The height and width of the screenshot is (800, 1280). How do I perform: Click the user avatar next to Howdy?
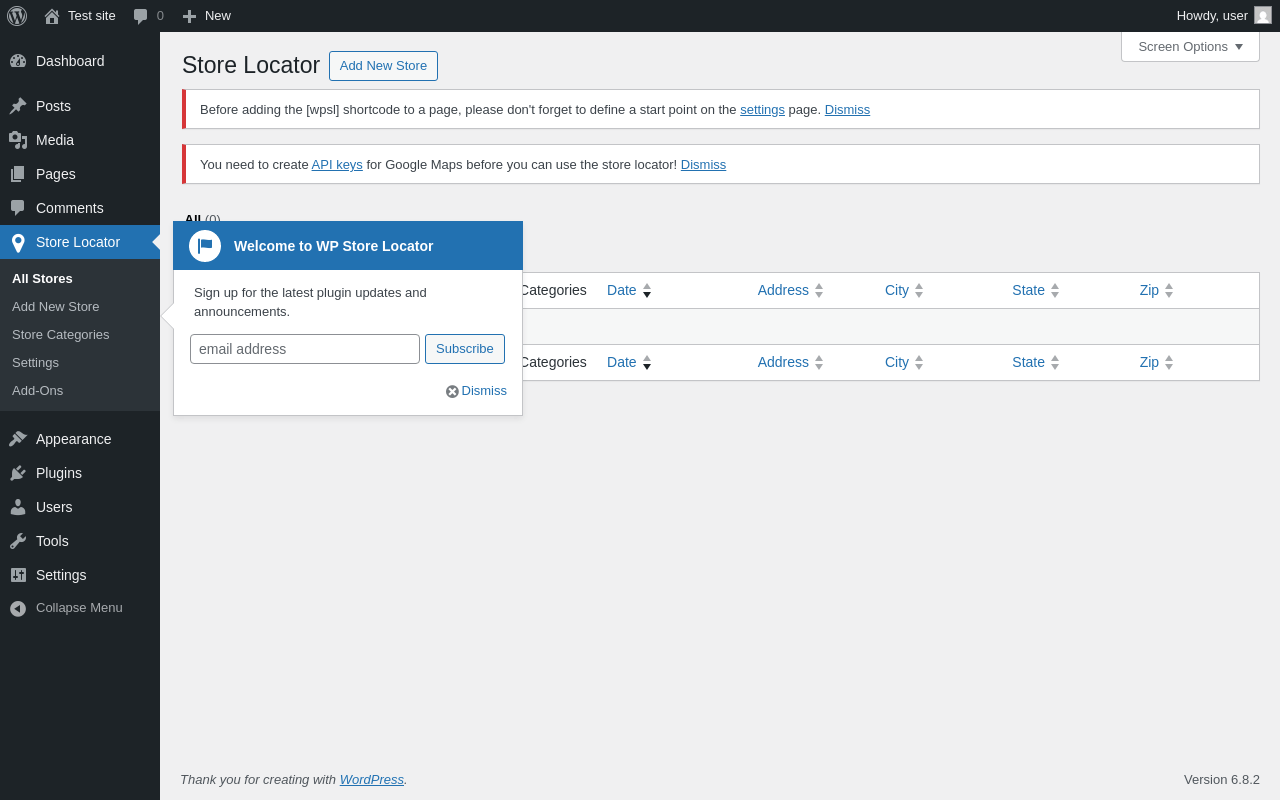point(1263,15)
